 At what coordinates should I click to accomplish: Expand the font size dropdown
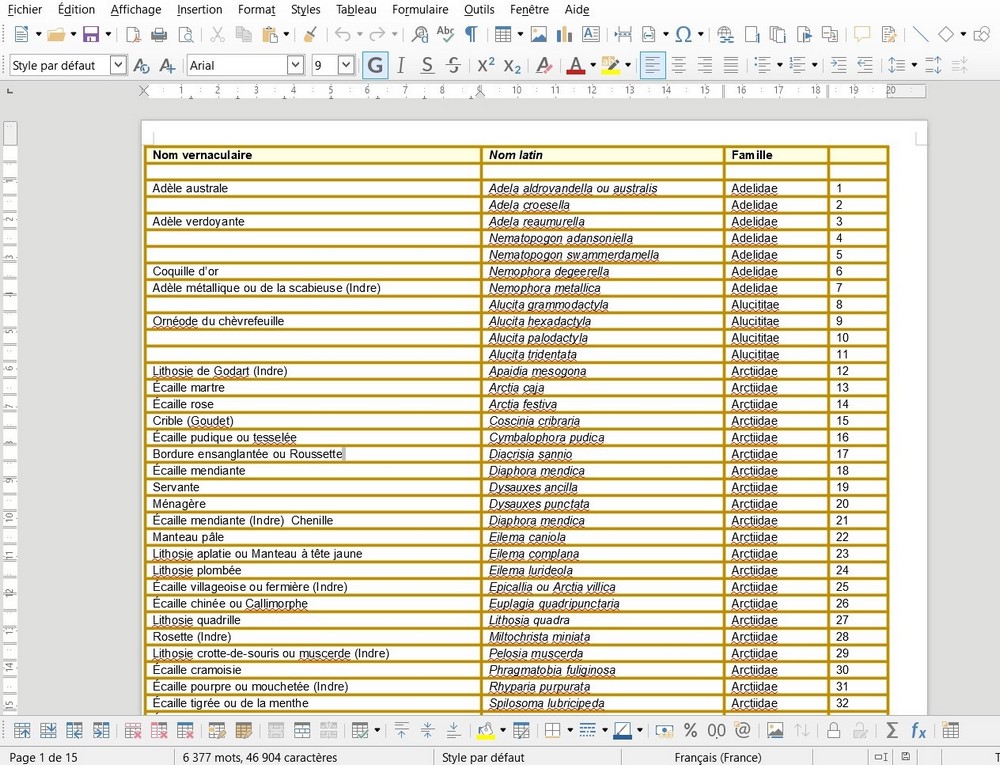tap(346, 65)
